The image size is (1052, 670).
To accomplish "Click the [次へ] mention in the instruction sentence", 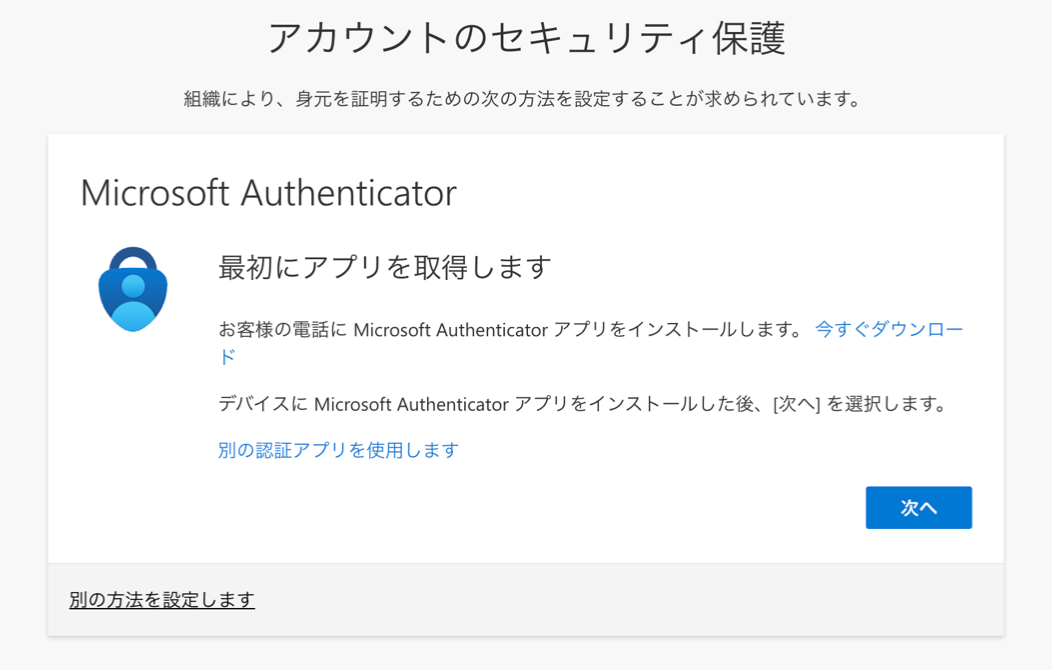I will pos(796,404).
